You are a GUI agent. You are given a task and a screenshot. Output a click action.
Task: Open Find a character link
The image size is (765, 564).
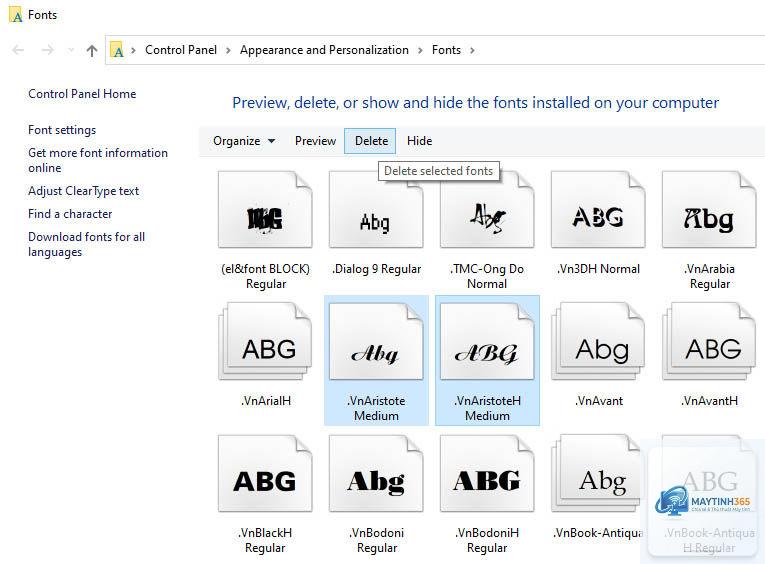(70, 214)
